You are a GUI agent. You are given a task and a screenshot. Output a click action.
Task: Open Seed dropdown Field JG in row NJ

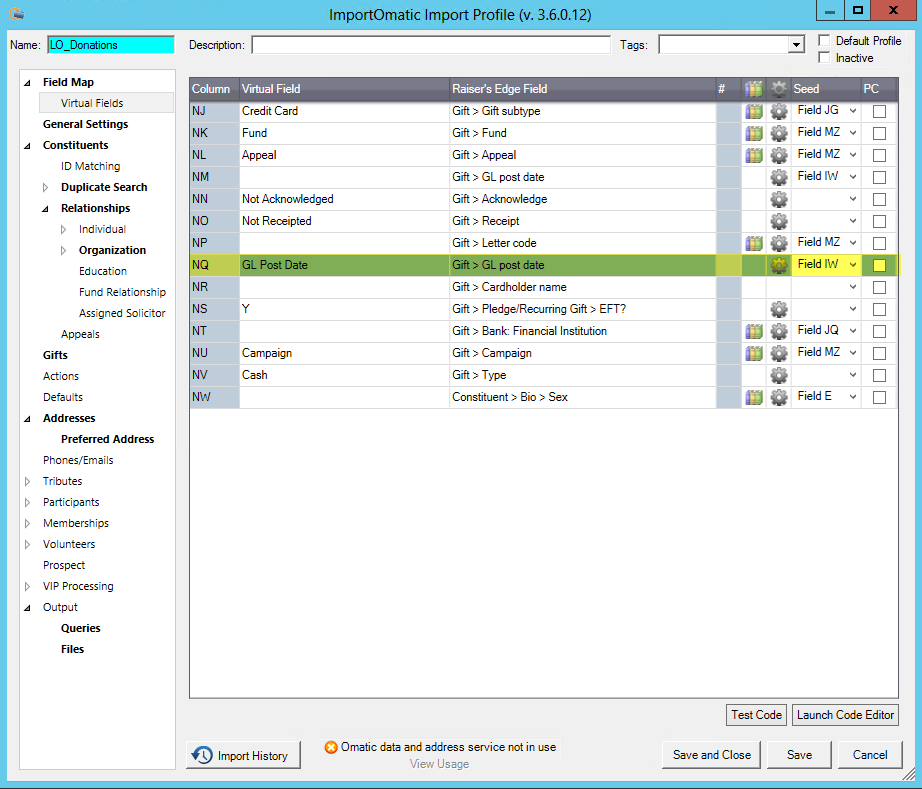[853, 111]
